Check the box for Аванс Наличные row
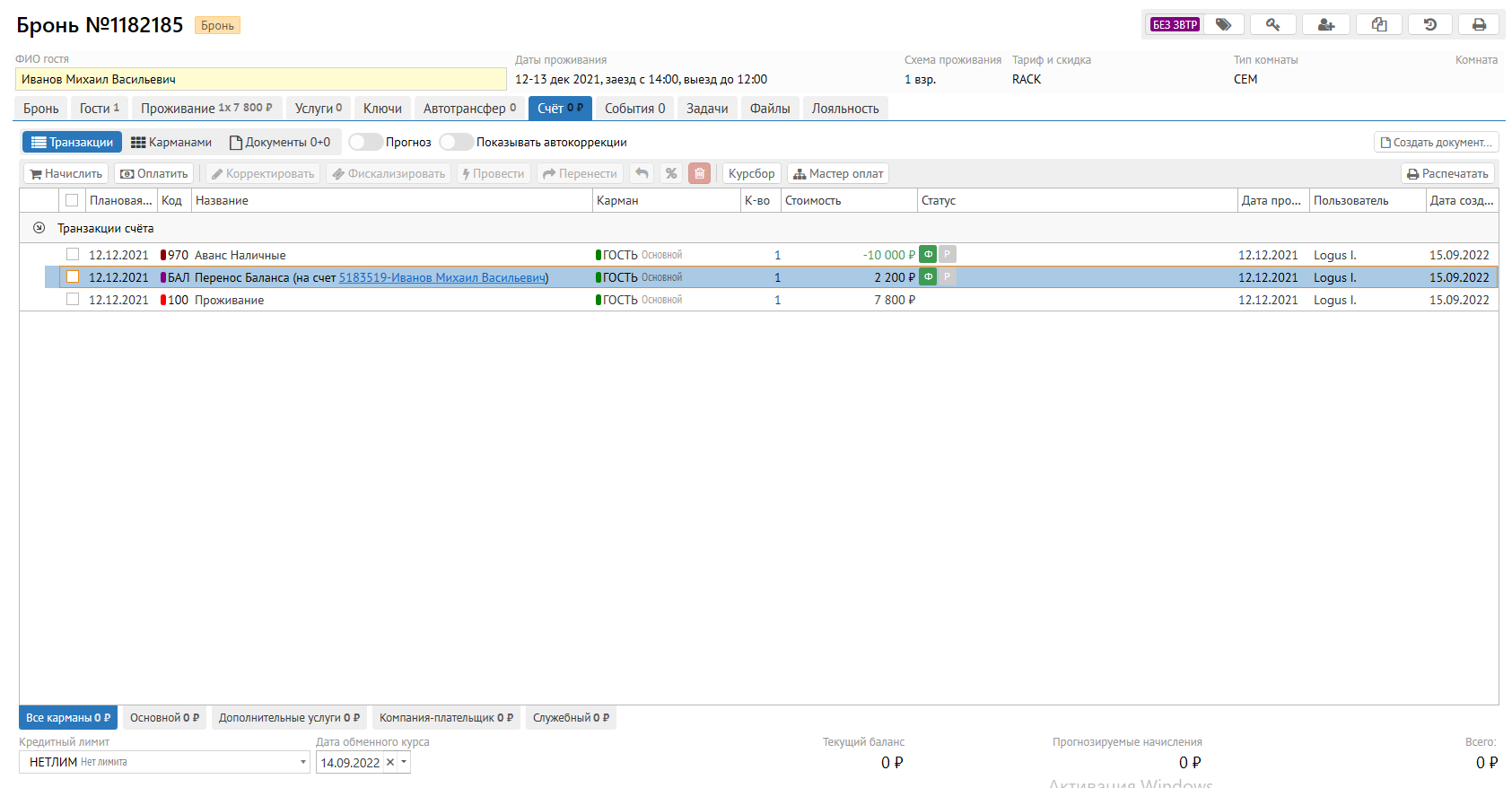The width and height of the screenshot is (1512, 788). click(x=73, y=255)
